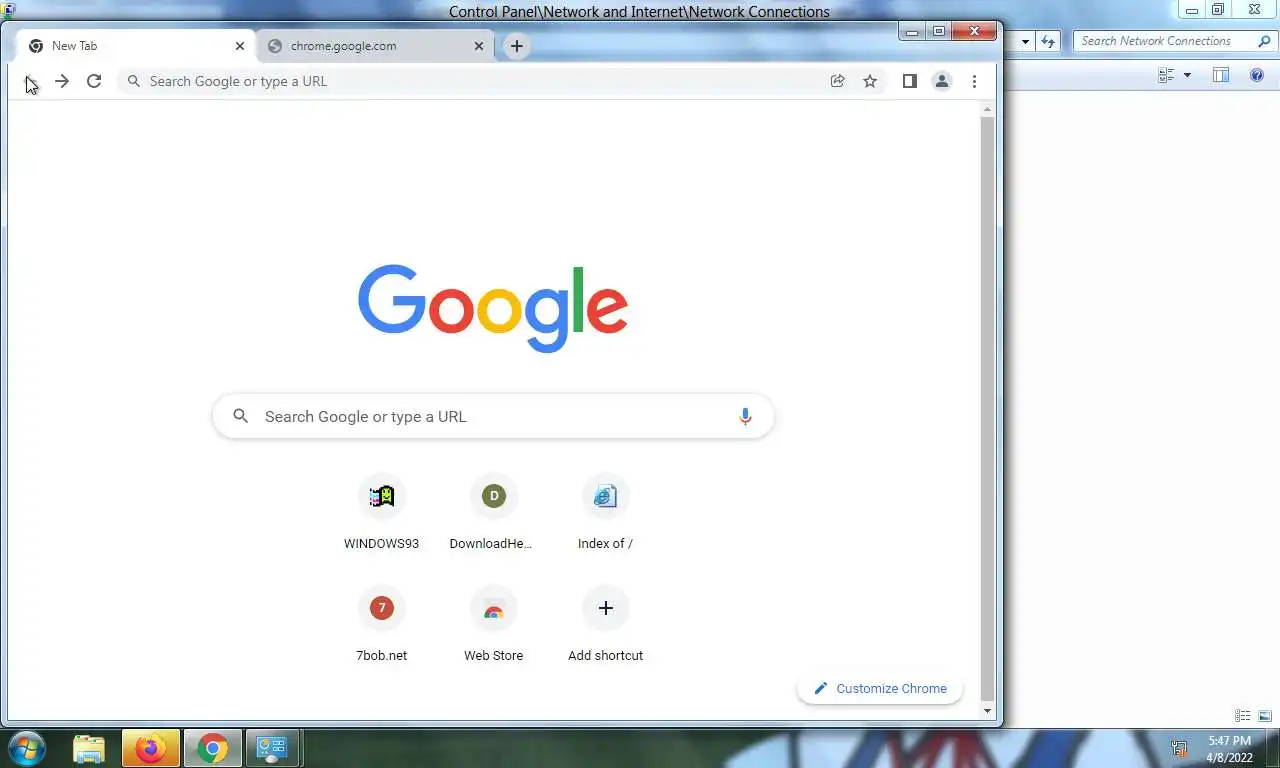Screen dimensions: 1280x768
Task: Click the Chrome back arrow button
Action: tap(30, 81)
